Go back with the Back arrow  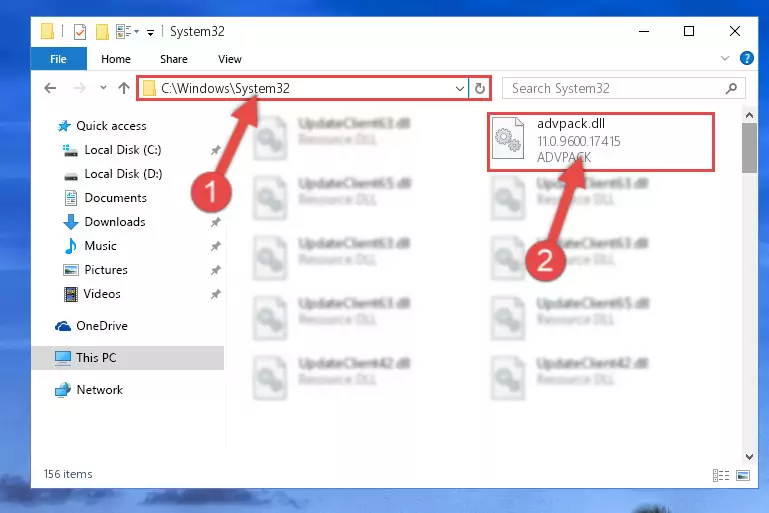(x=50, y=88)
